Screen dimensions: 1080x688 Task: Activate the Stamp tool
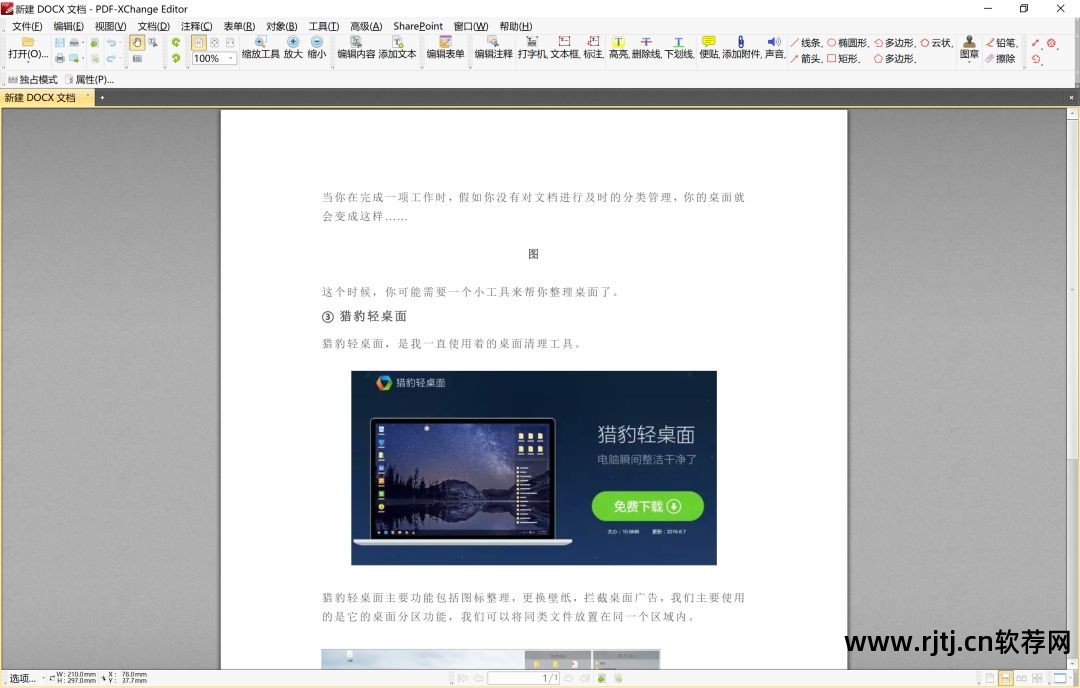pos(968,45)
